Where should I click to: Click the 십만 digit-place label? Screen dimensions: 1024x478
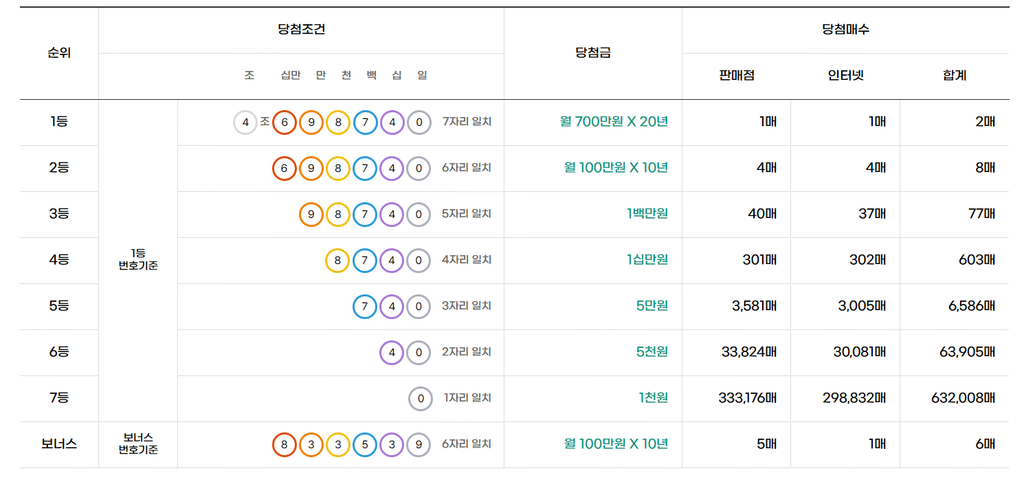click(x=291, y=76)
